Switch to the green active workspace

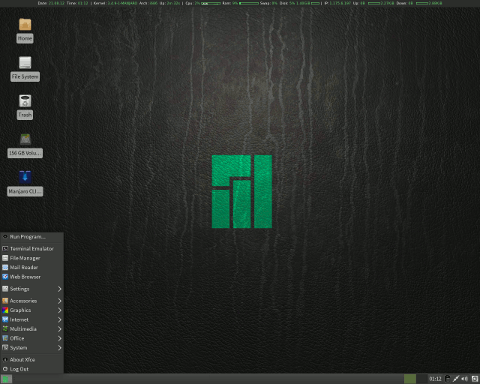tap(410, 379)
